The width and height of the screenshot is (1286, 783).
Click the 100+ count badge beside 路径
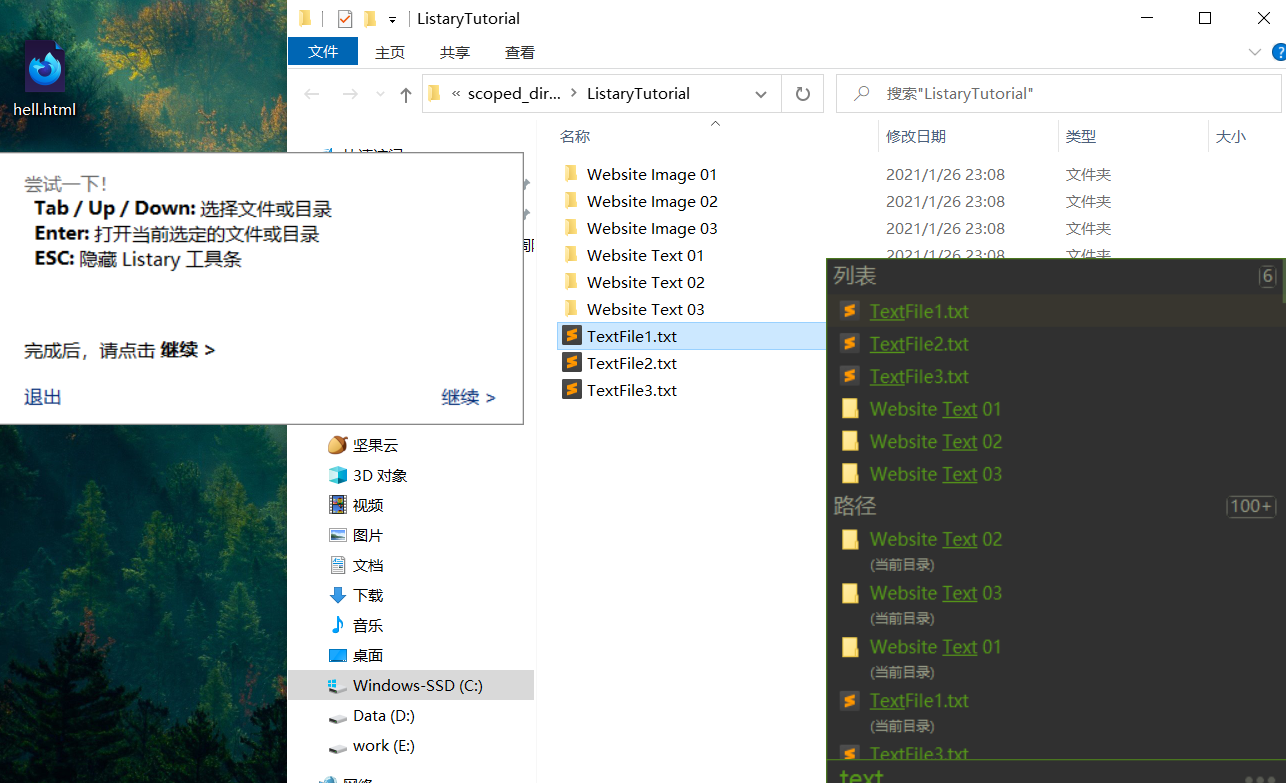[1251, 506]
